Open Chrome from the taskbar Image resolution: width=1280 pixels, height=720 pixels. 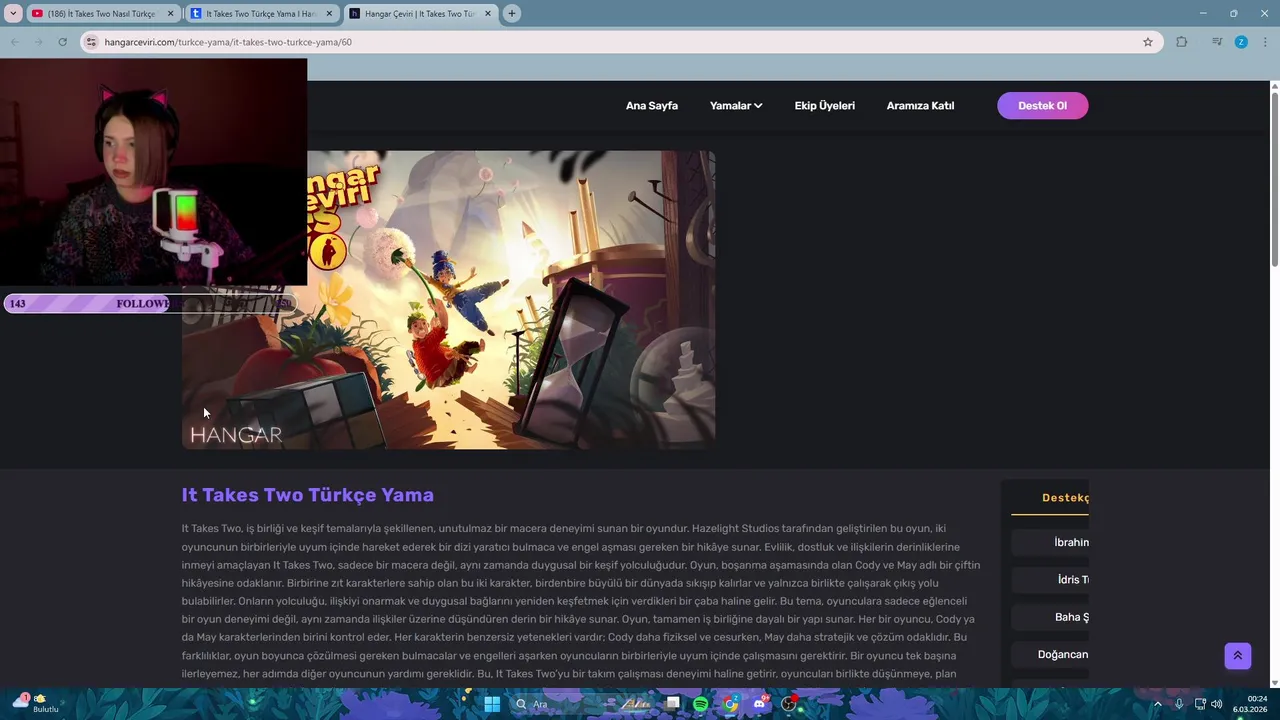point(731,704)
